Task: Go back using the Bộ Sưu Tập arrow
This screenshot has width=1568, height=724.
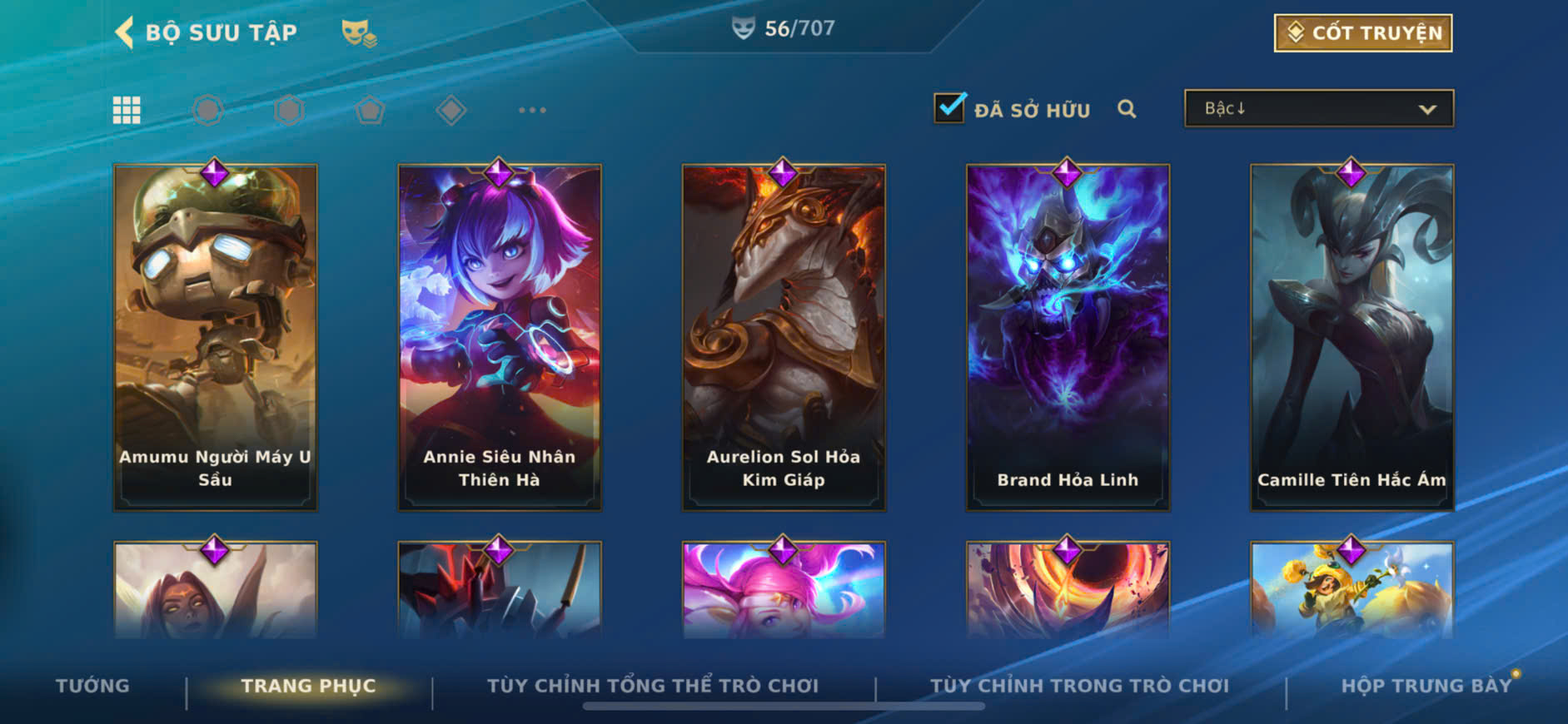Action: click(x=124, y=33)
